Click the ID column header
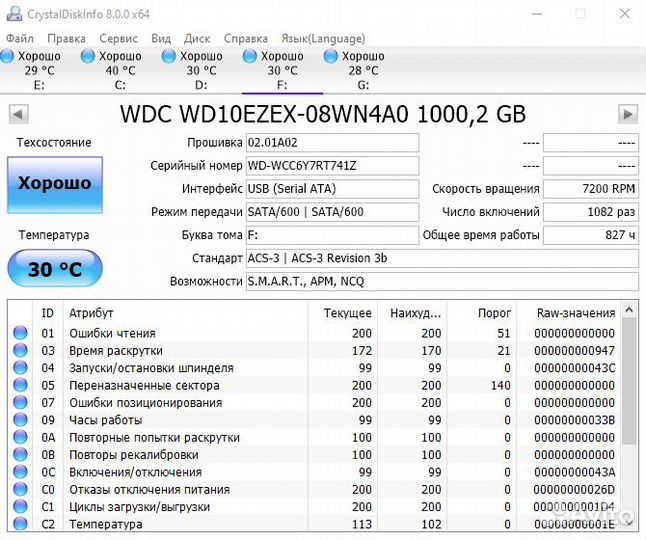Image resolution: width=646 pixels, height=540 pixels. 47,313
